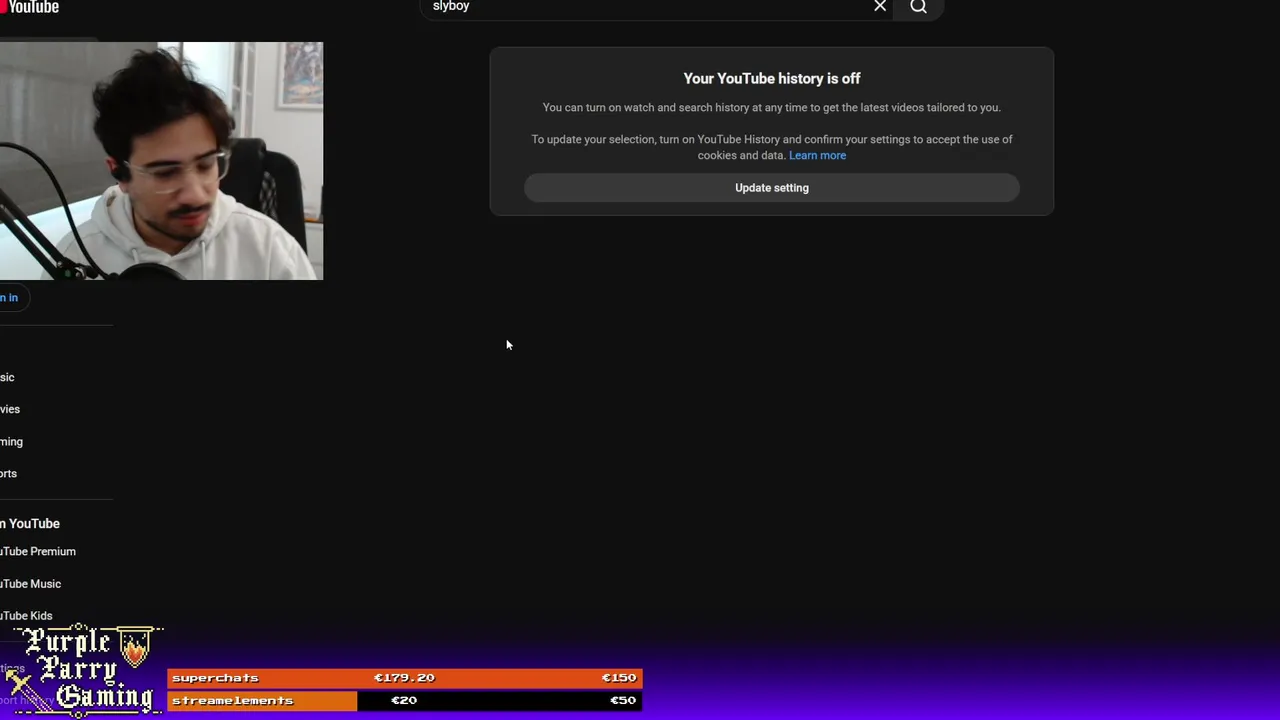This screenshot has width=1280, height=720.
Task: Open the Sports sidebar item
Action: pyautogui.click(x=9, y=473)
